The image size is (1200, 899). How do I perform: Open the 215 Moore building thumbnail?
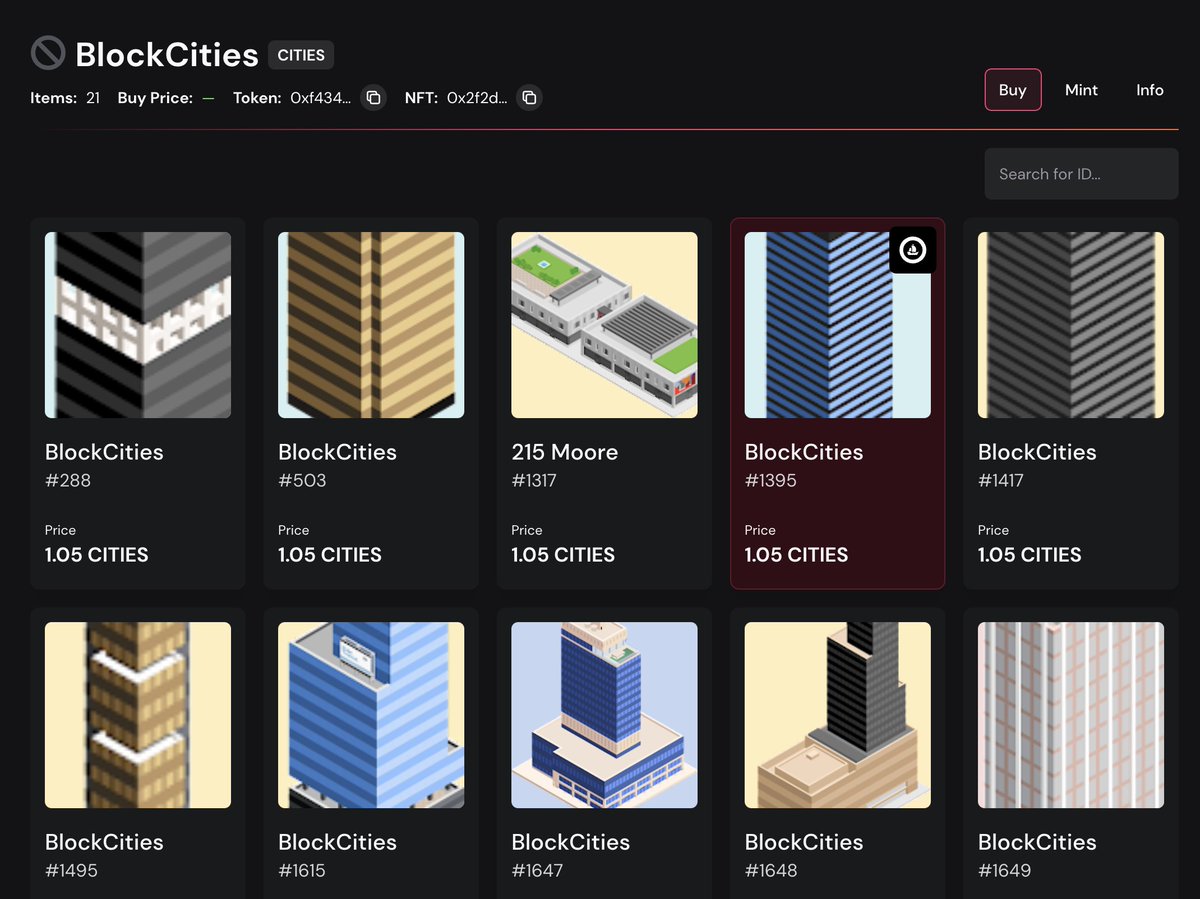tap(604, 325)
